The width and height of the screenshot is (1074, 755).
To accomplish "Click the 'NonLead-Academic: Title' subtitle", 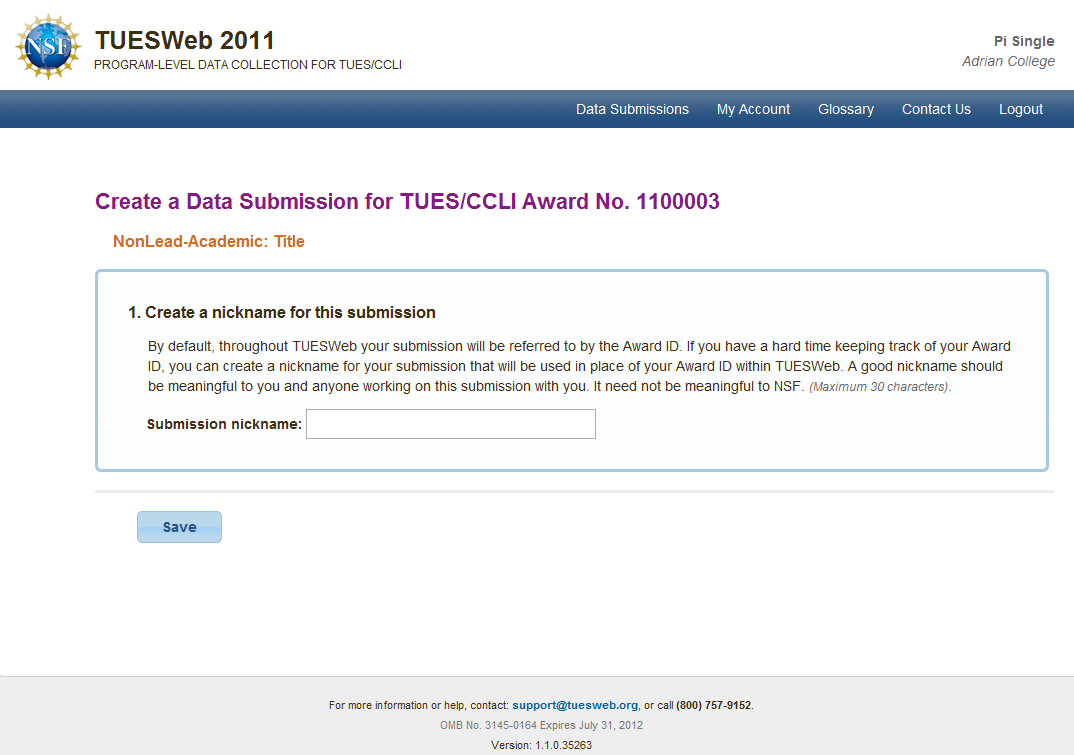I will 209,241.
